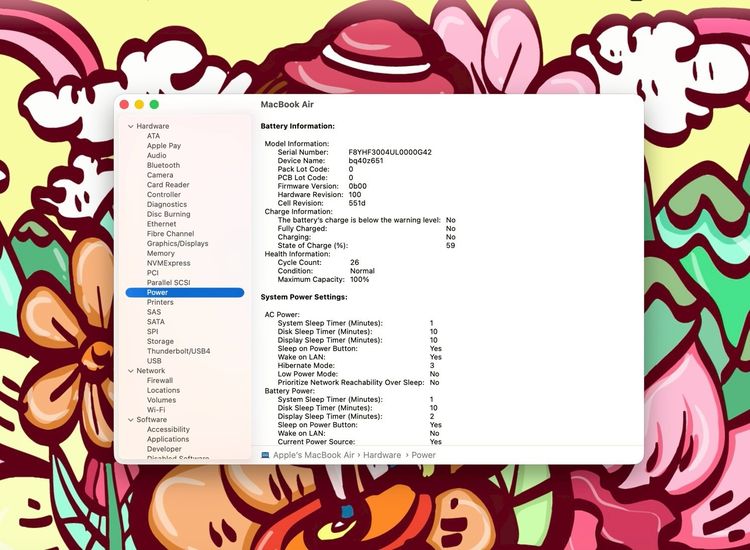Screen dimensions: 750x550
Task: Click the green zoom window button
Action: [x=154, y=104]
